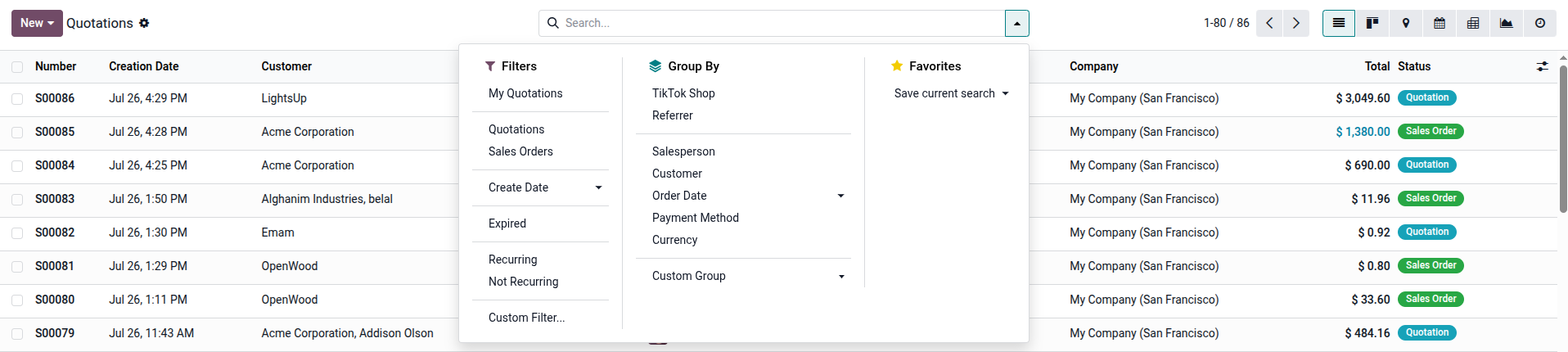This screenshot has height=352, width=1568.
Task: Sort by Company column header
Action: coord(1094,66)
